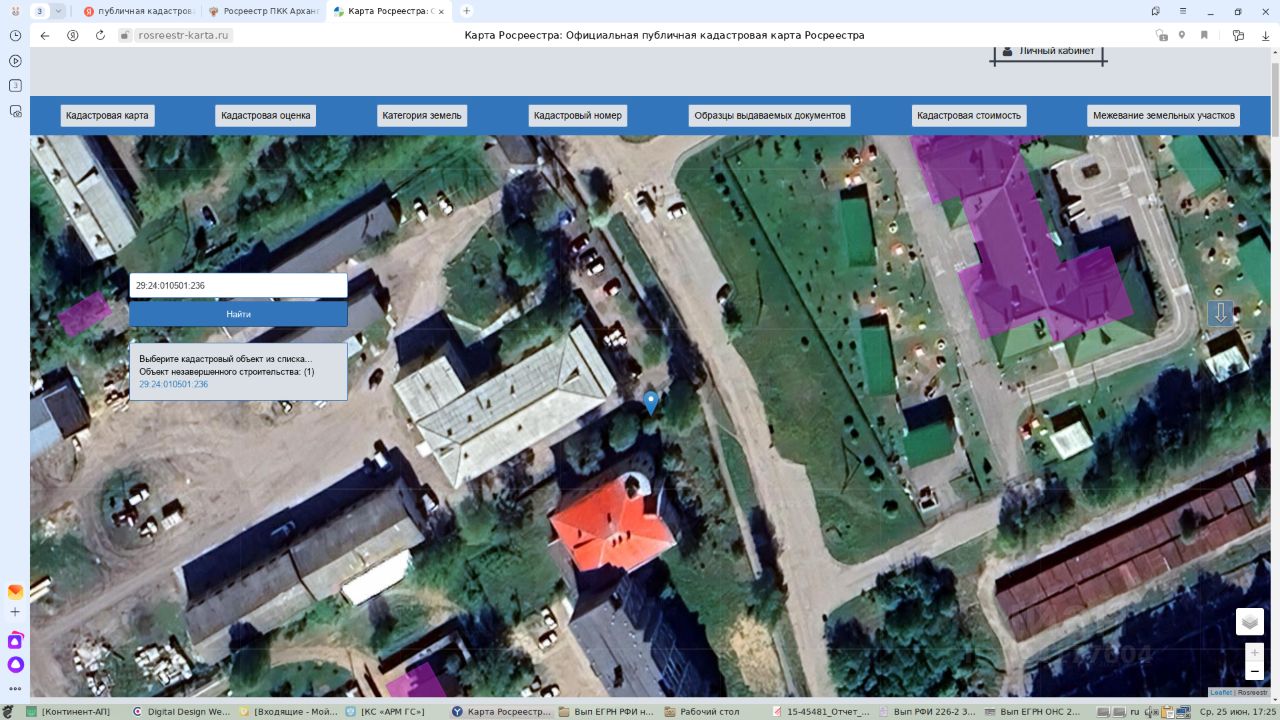
Task: Open КС «АРМ ГС» taskbar window
Action: [x=386, y=712]
